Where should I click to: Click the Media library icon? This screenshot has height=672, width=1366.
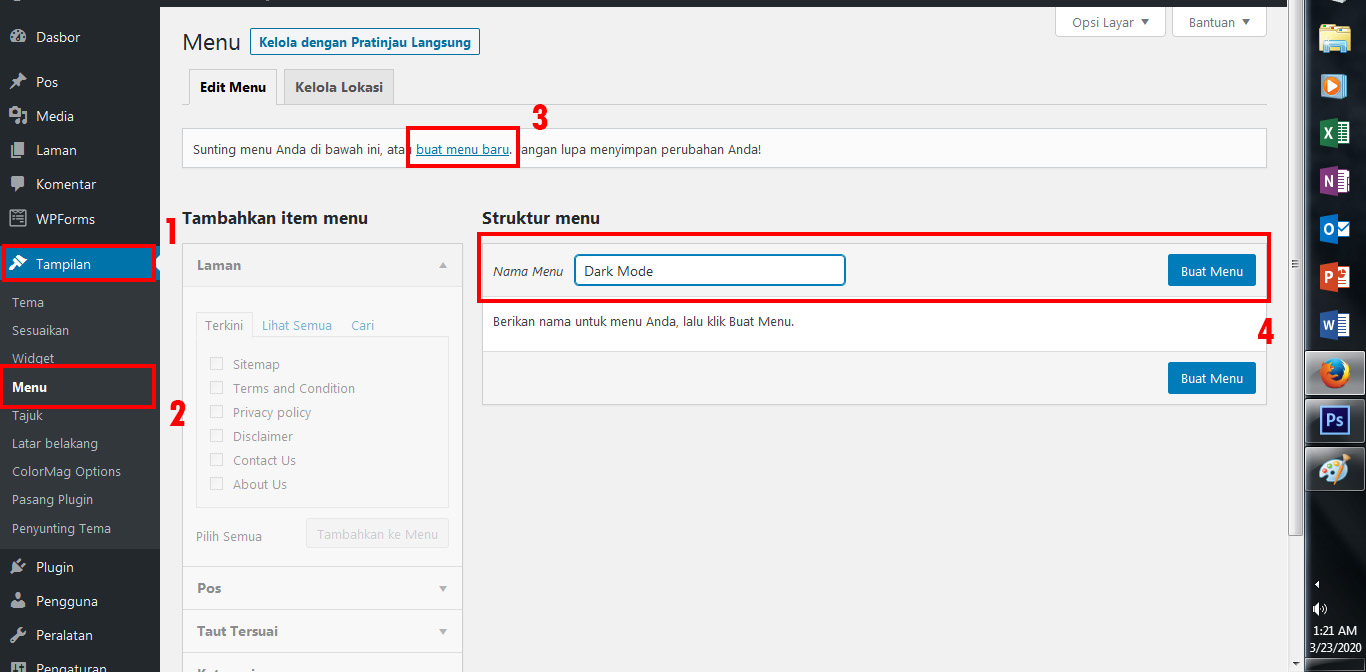pos(17,116)
